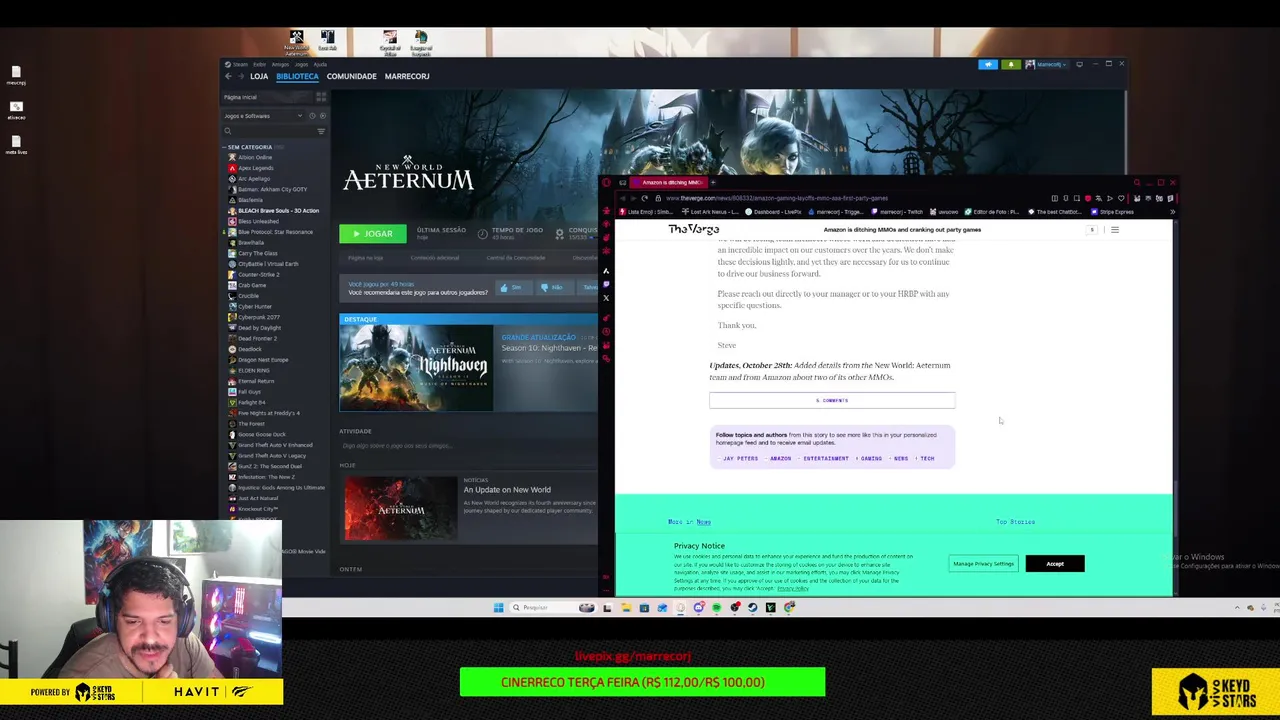
Task: Open the COMUNIDADE tab in Steam
Action: 351,76
